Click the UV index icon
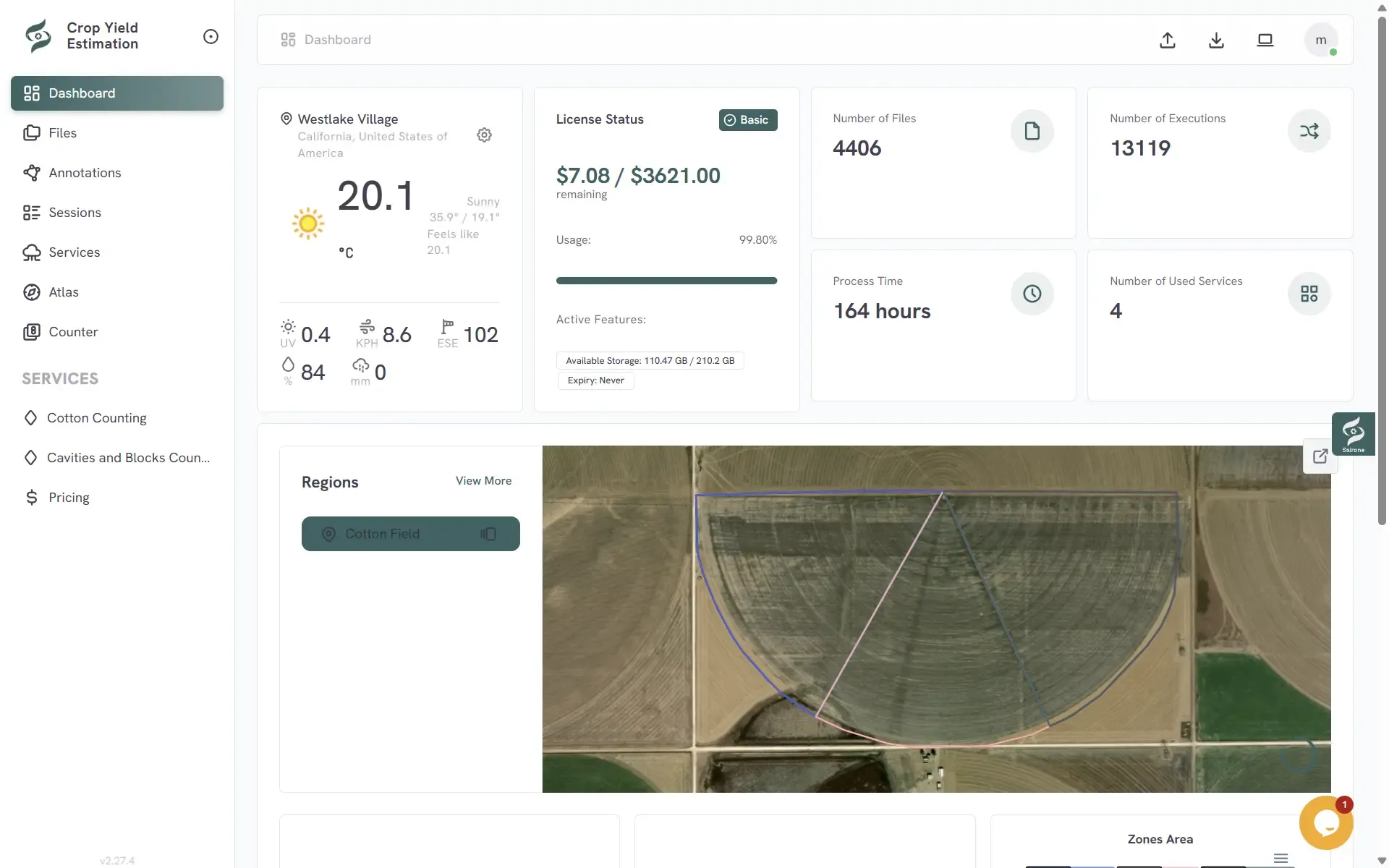The image size is (1389, 868). 288,326
